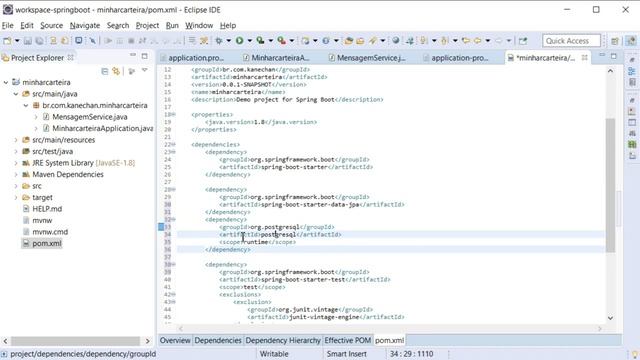This screenshot has height=360, width=640.
Task: Click the New wizard toolbar icon
Action: point(7,41)
